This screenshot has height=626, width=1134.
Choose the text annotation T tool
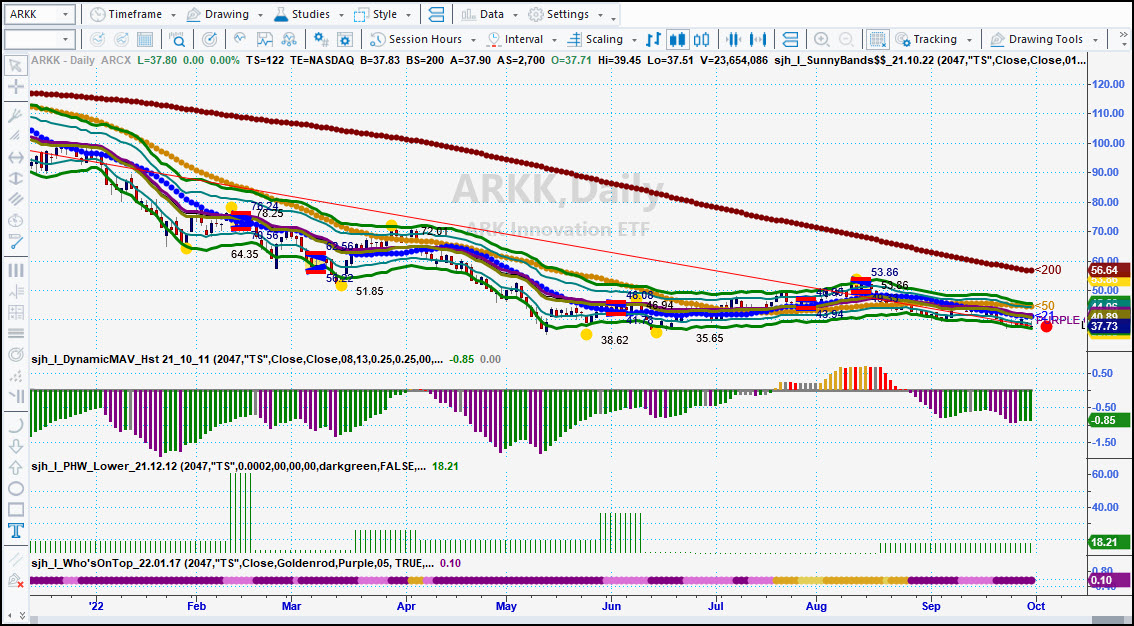point(14,531)
